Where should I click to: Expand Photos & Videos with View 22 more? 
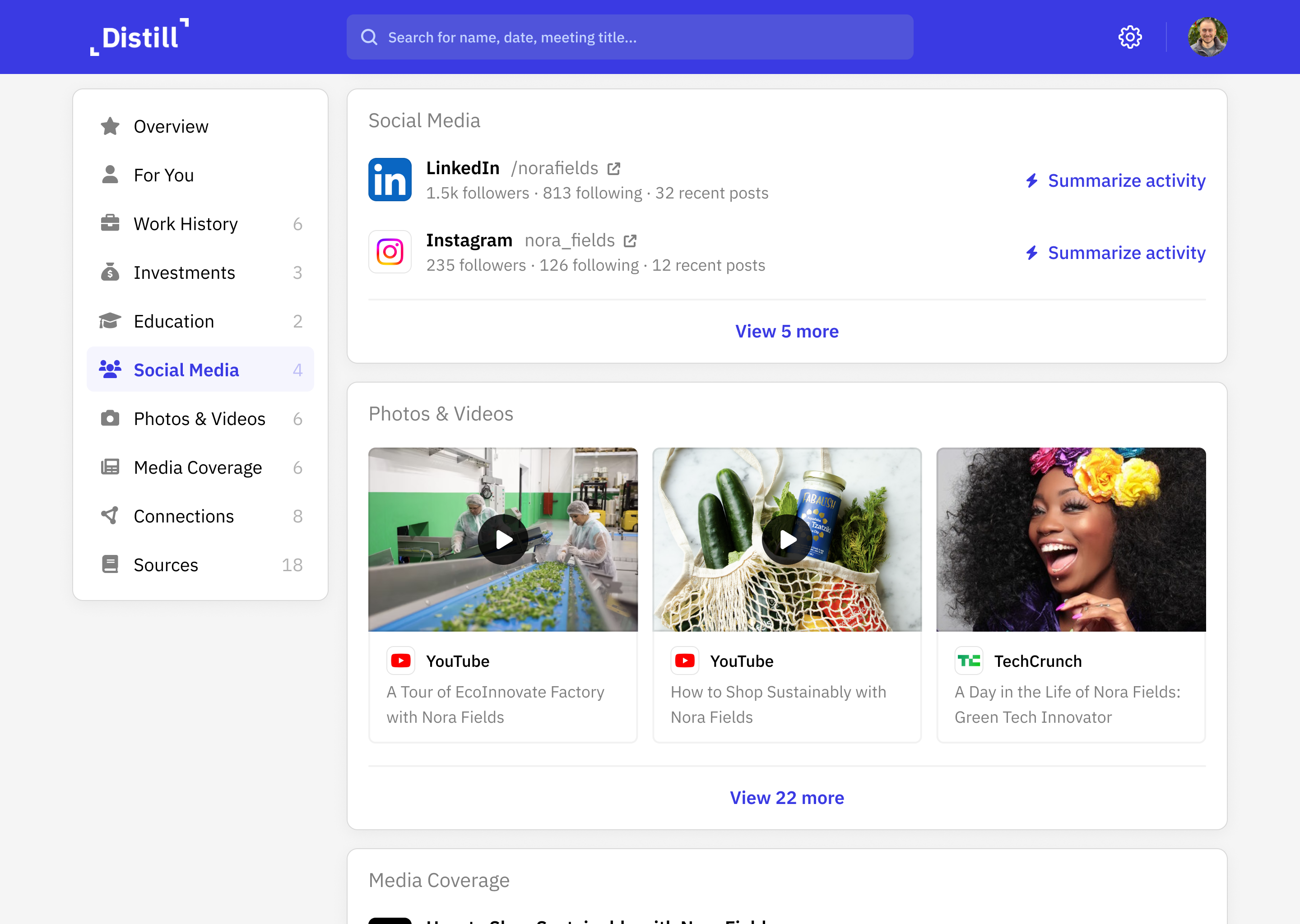[x=787, y=798]
